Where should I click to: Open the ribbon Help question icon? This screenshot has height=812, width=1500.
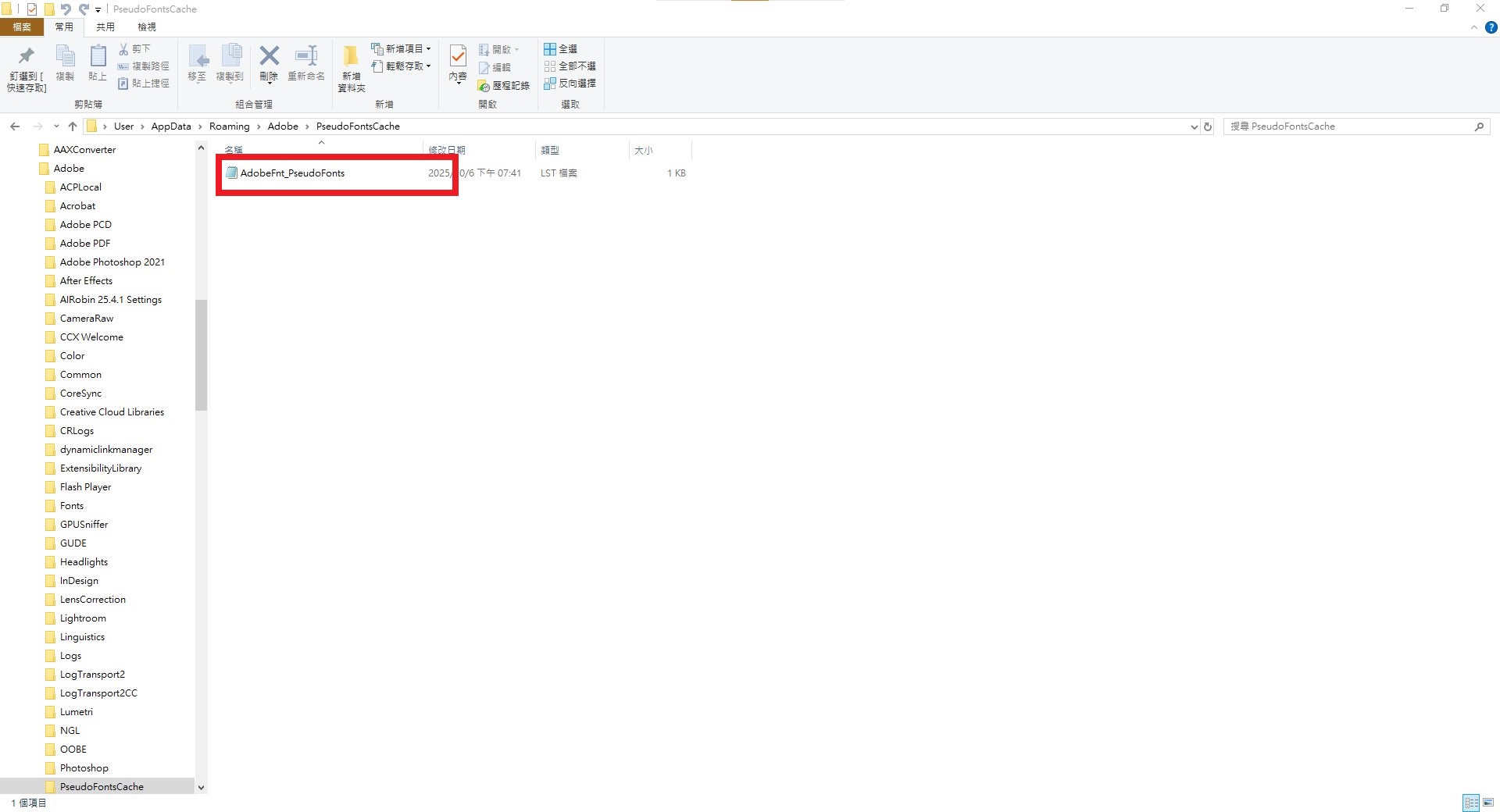(1491, 27)
